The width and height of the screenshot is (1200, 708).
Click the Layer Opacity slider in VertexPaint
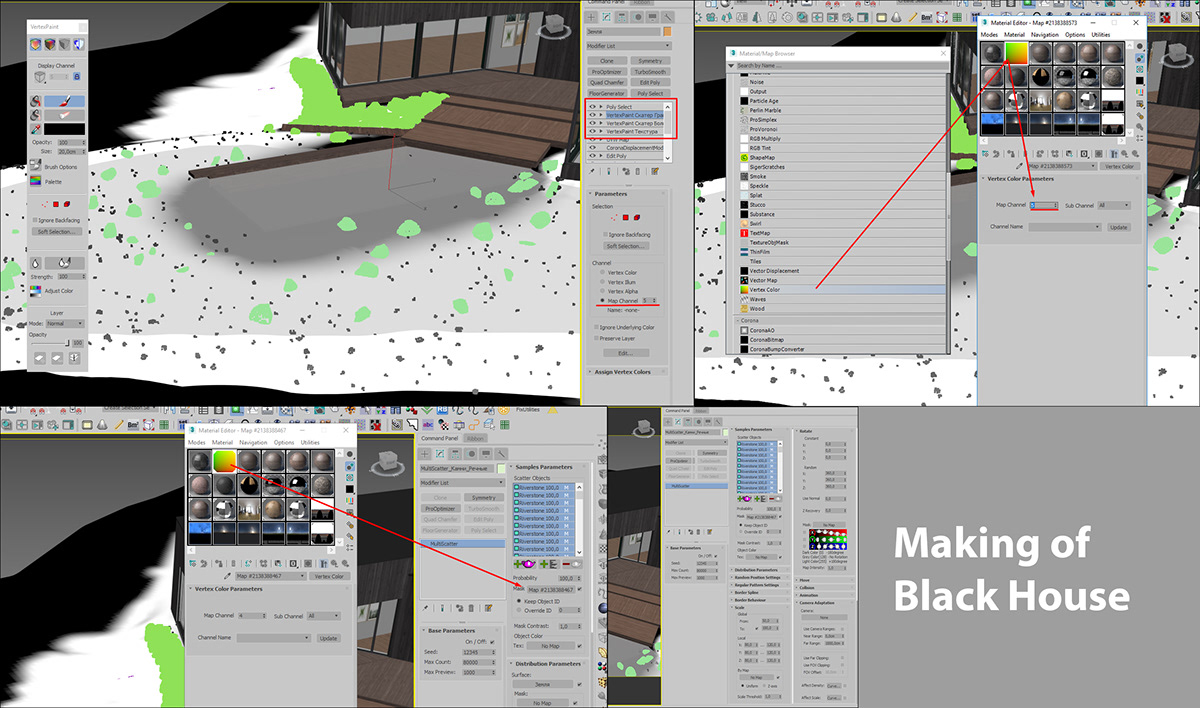point(49,342)
